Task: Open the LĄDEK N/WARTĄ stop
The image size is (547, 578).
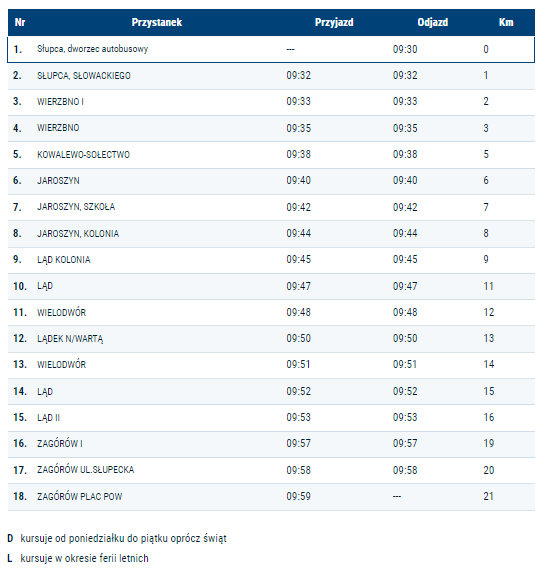Action: (70, 338)
